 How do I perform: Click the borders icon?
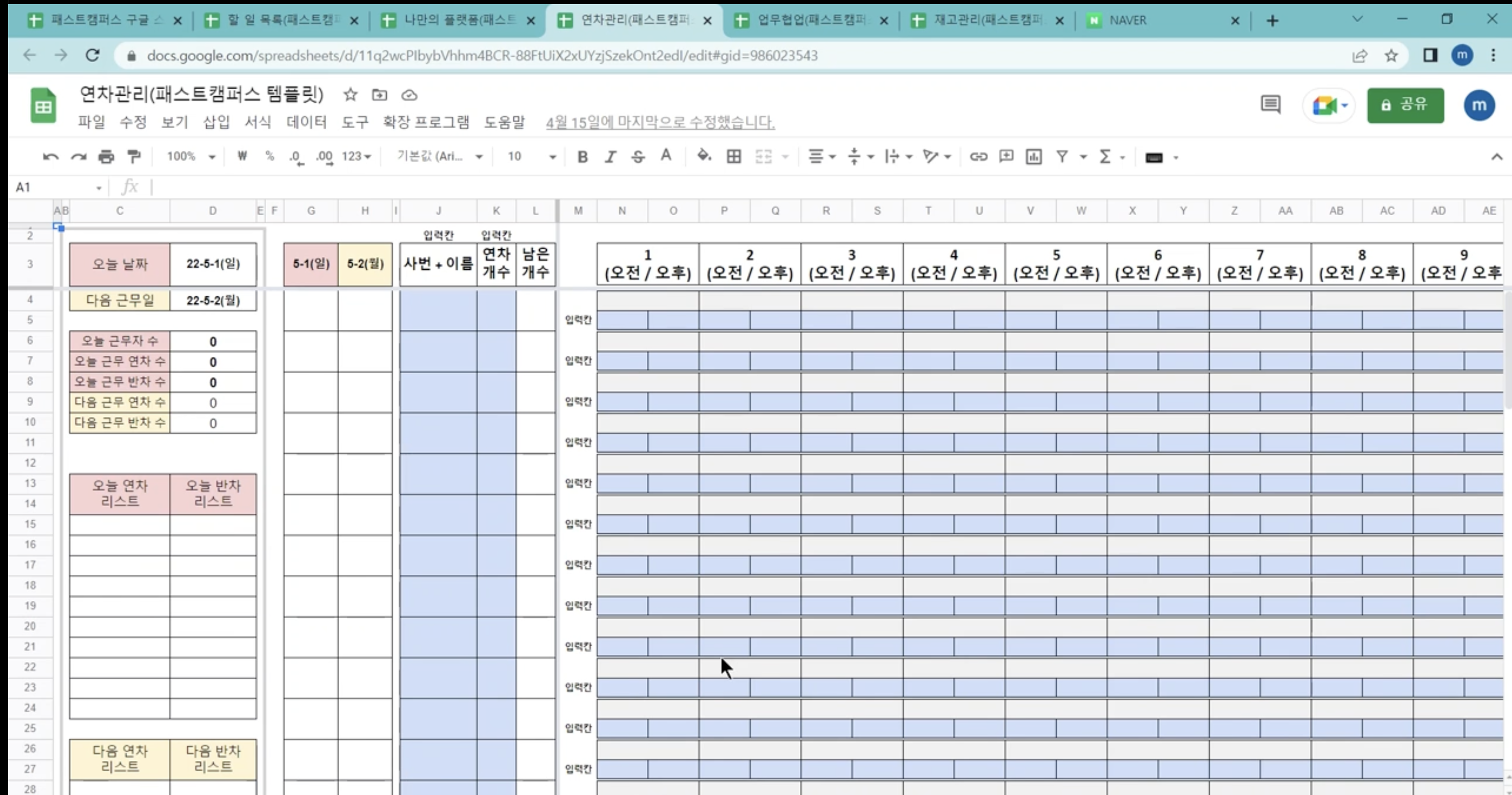click(733, 157)
